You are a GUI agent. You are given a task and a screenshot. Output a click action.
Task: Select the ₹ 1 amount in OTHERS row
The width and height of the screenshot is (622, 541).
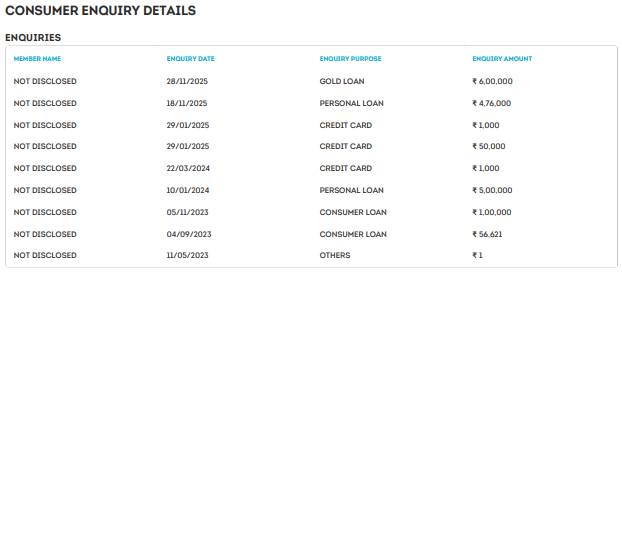[x=477, y=255]
